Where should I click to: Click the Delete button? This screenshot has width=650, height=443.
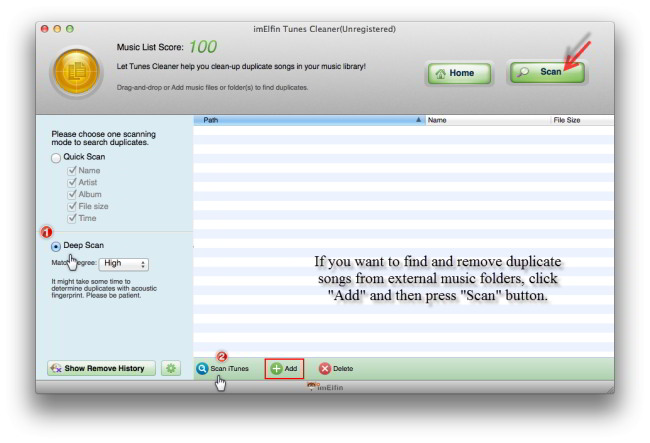coord(336,368)
